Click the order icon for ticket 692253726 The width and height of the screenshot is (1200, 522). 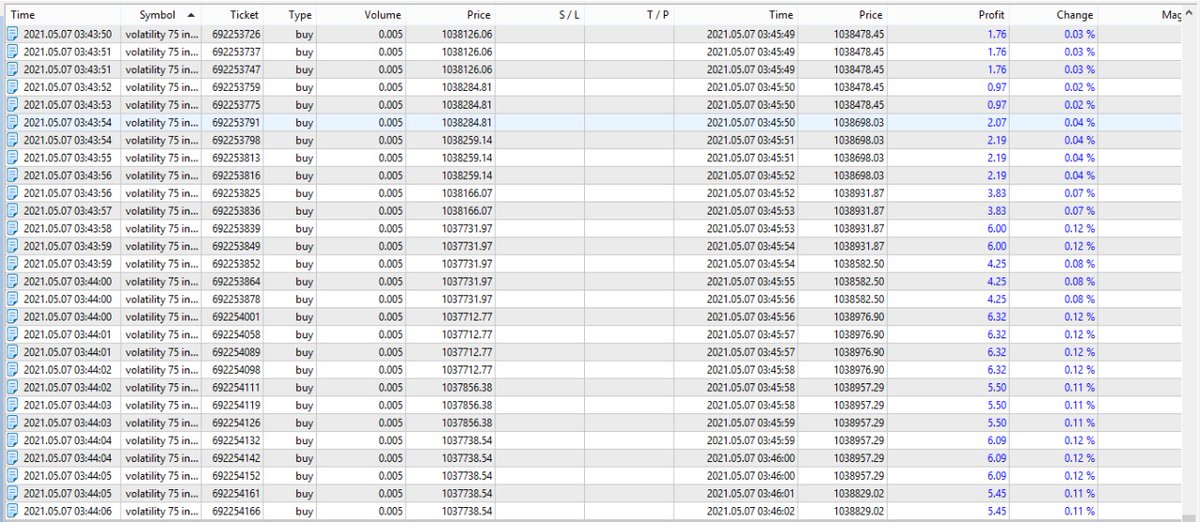click(x=12, y=34)
